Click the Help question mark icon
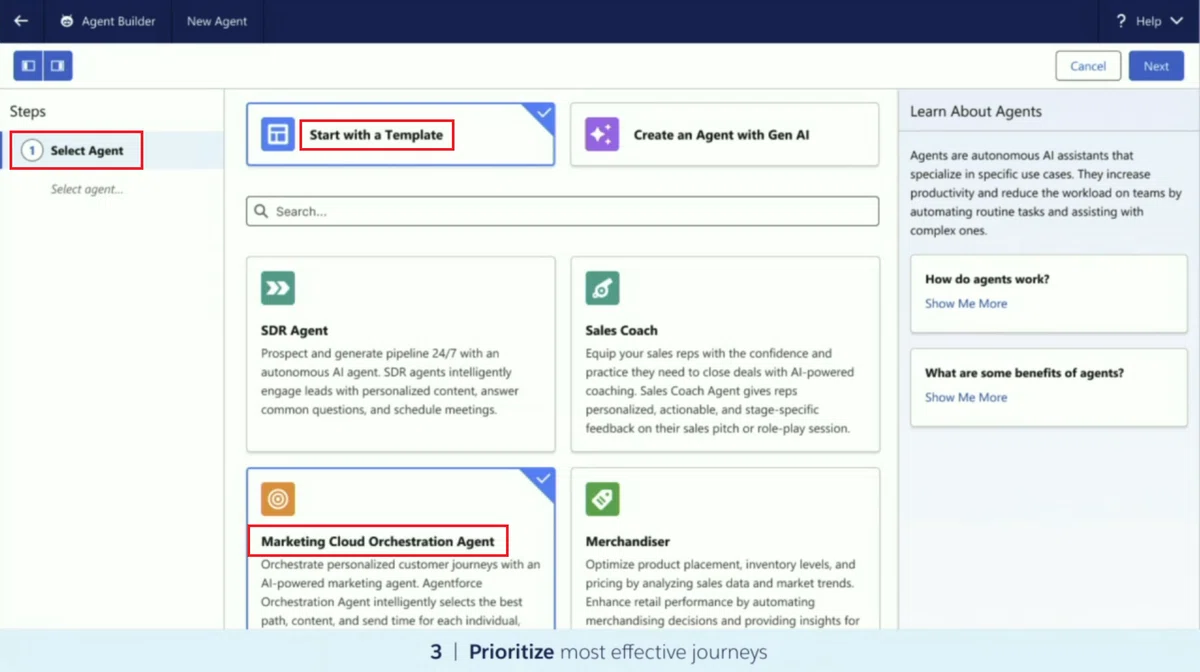This screenshot has width=1200, height=672. [x=1121, y=21]
